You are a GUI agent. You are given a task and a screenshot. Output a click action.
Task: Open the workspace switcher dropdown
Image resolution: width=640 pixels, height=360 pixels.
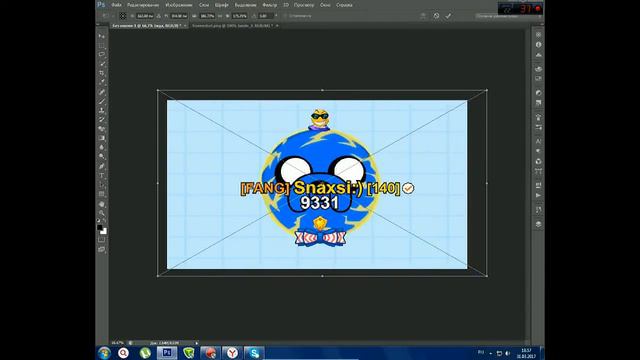[508, 16]
